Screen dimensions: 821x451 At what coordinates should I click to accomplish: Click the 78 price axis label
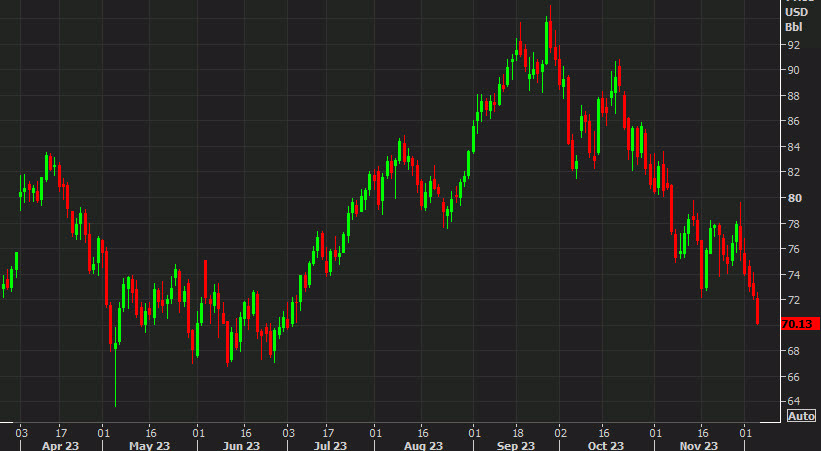point(793,224)
